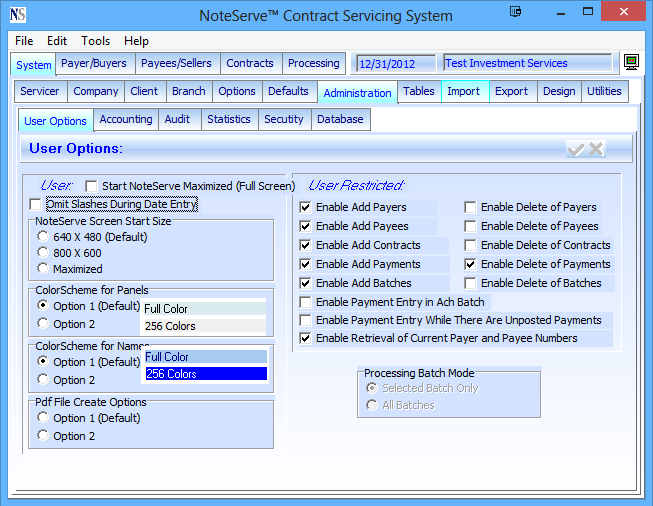653x506 pixels.
Task: Toggle Omit Slashes During Date Entry
Action: click(x=37, y=204)
